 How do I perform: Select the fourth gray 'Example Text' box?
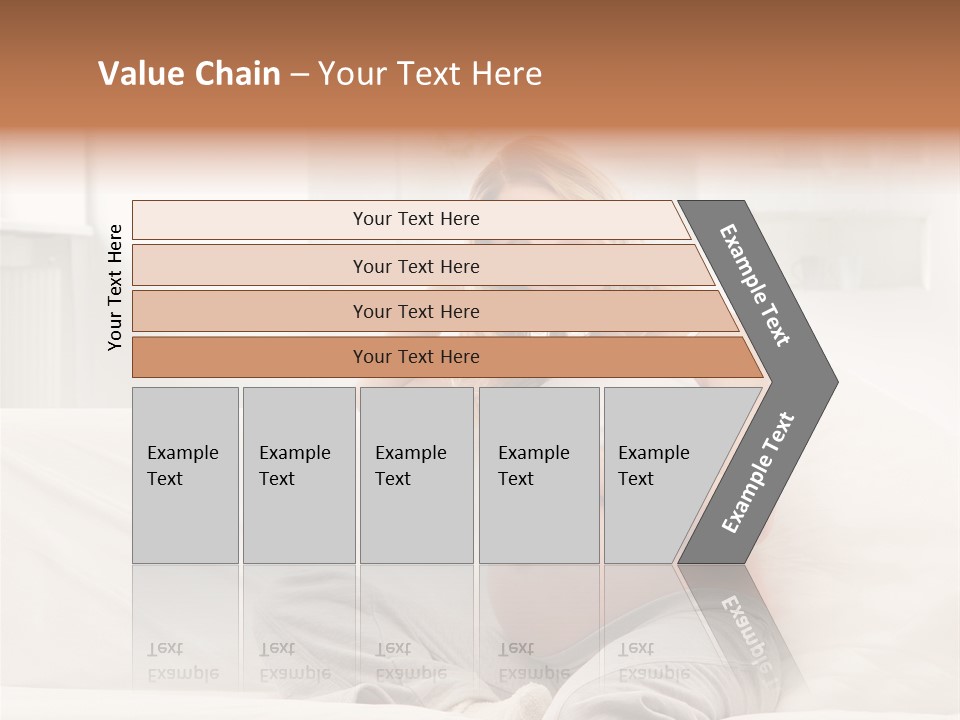(x=539, y=475)
